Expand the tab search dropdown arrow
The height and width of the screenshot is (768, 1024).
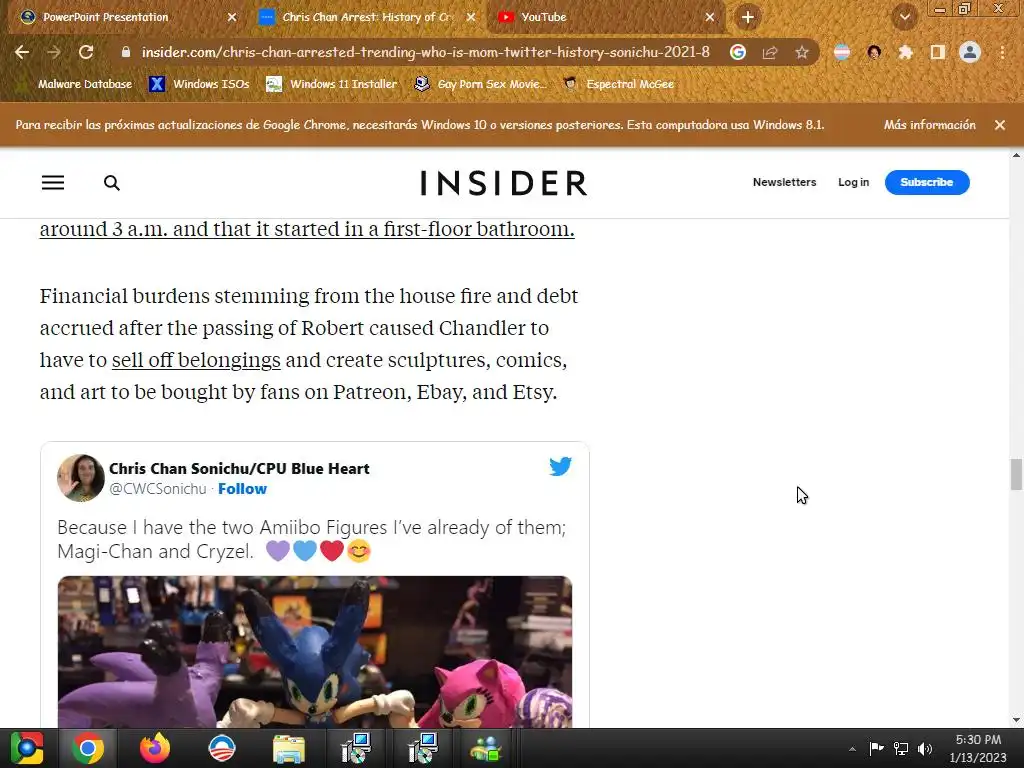pos(904,17)
